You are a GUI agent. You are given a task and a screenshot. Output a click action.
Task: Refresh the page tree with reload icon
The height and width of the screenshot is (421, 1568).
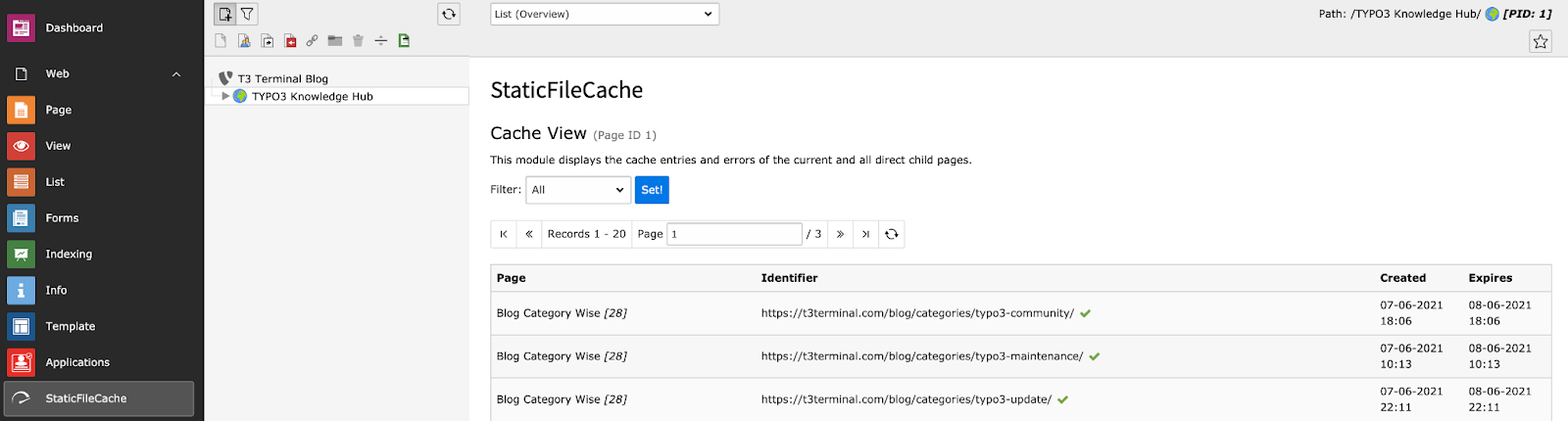point(449,14)
